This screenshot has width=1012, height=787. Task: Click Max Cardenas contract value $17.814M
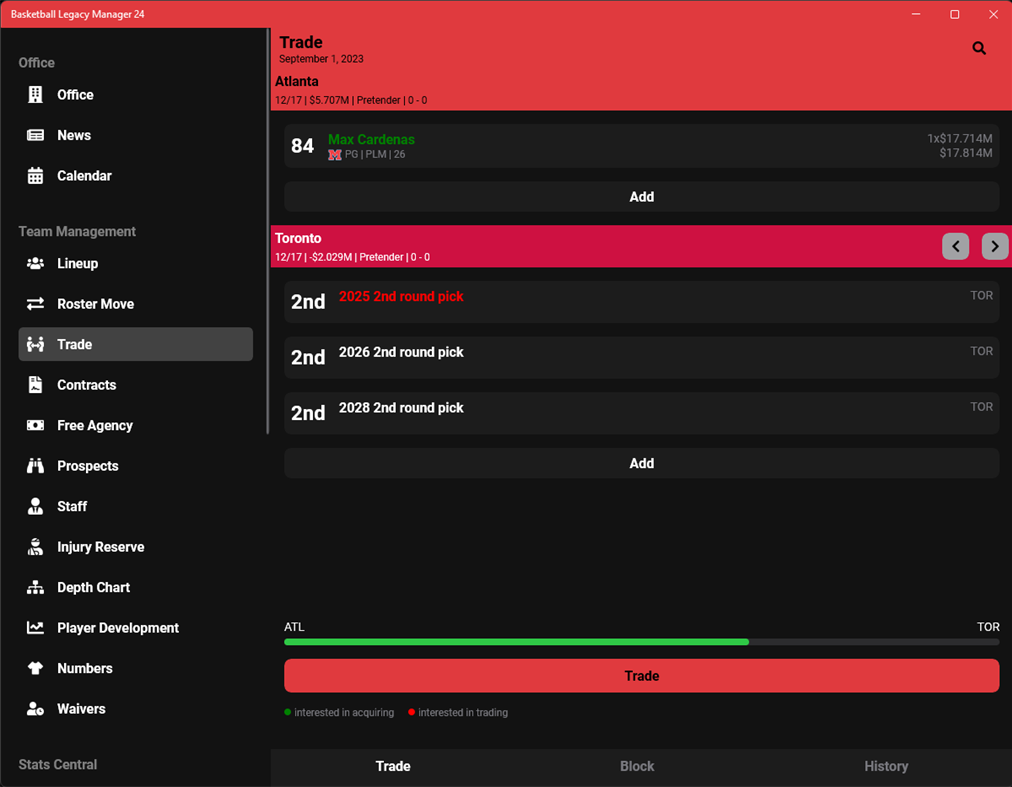coord(966,153)
